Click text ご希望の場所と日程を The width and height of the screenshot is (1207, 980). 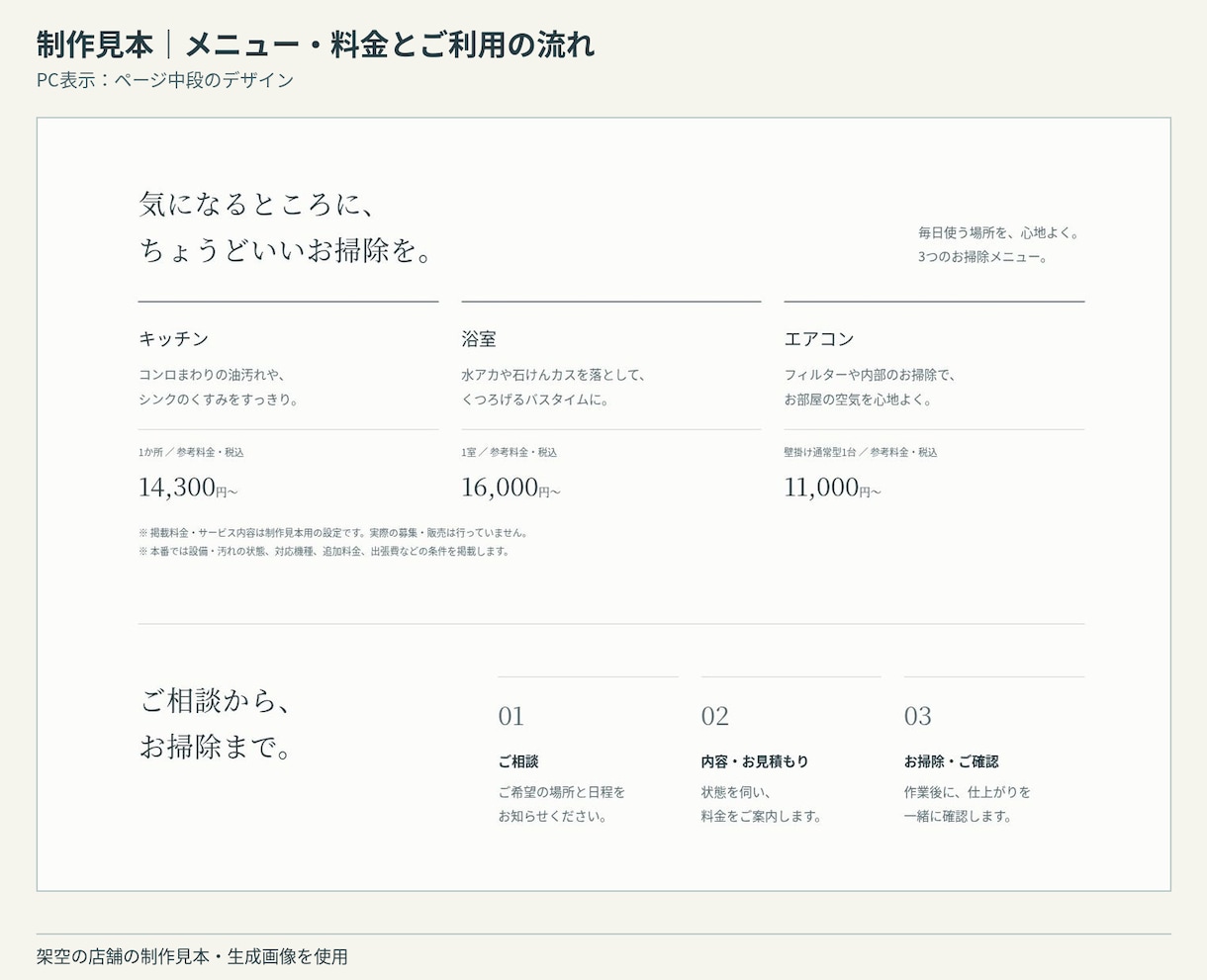pyautogui.click(x=562, y=792)
